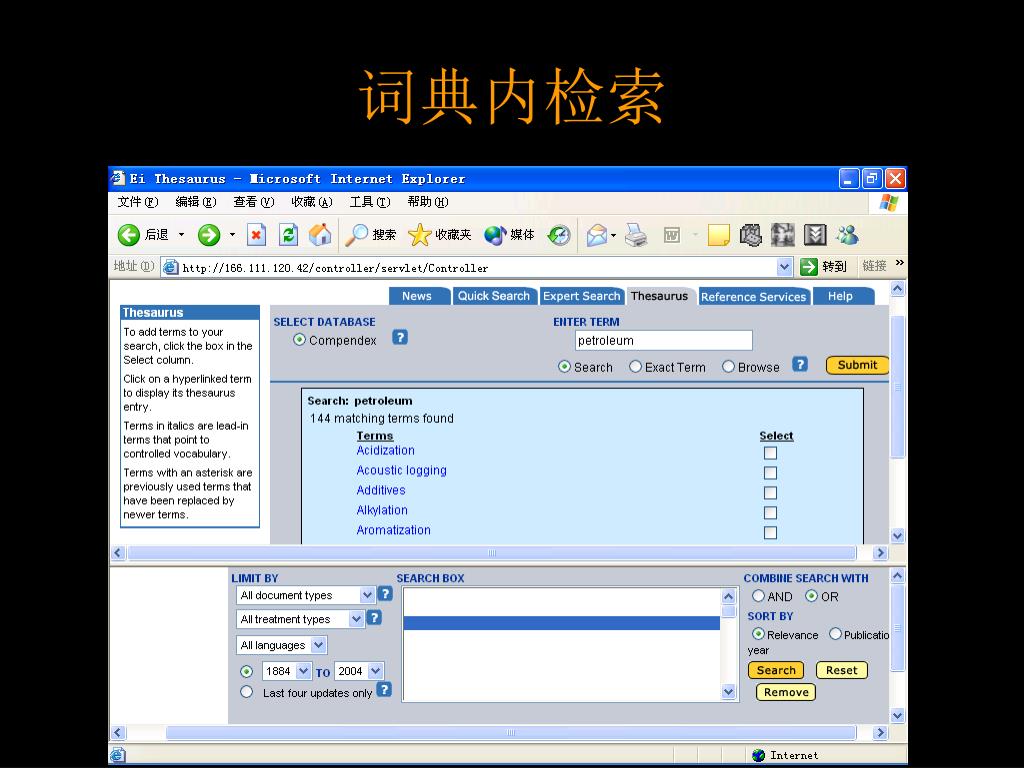This screenshot has width=1024, height=768.
Task: Select the Search radio option
Action: point(564,366)
